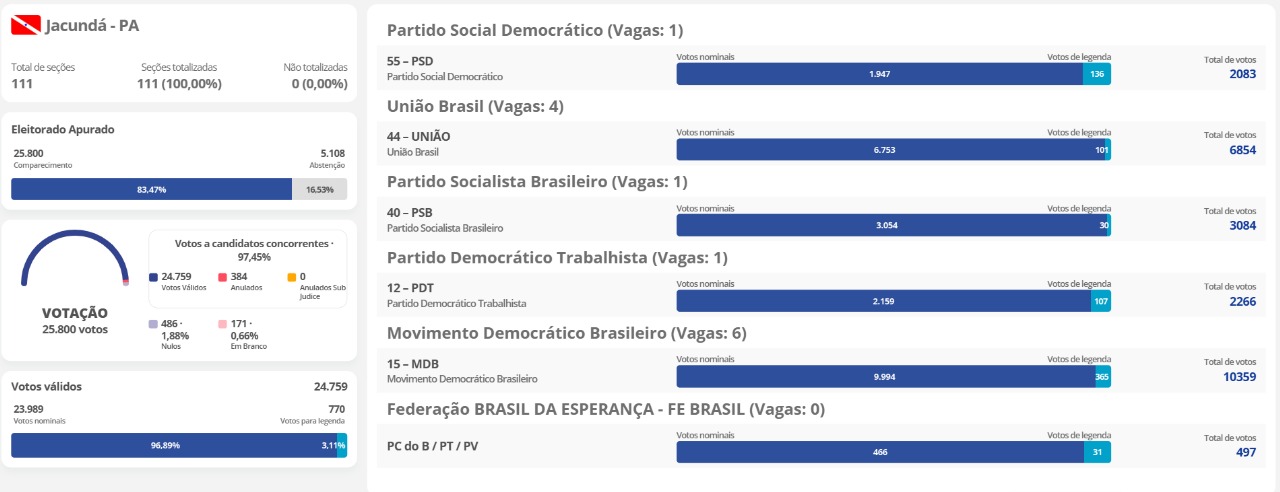Click the MDB total votes 10359
The height and width of the screenshot is (492, 1280).
point(1239,377)
